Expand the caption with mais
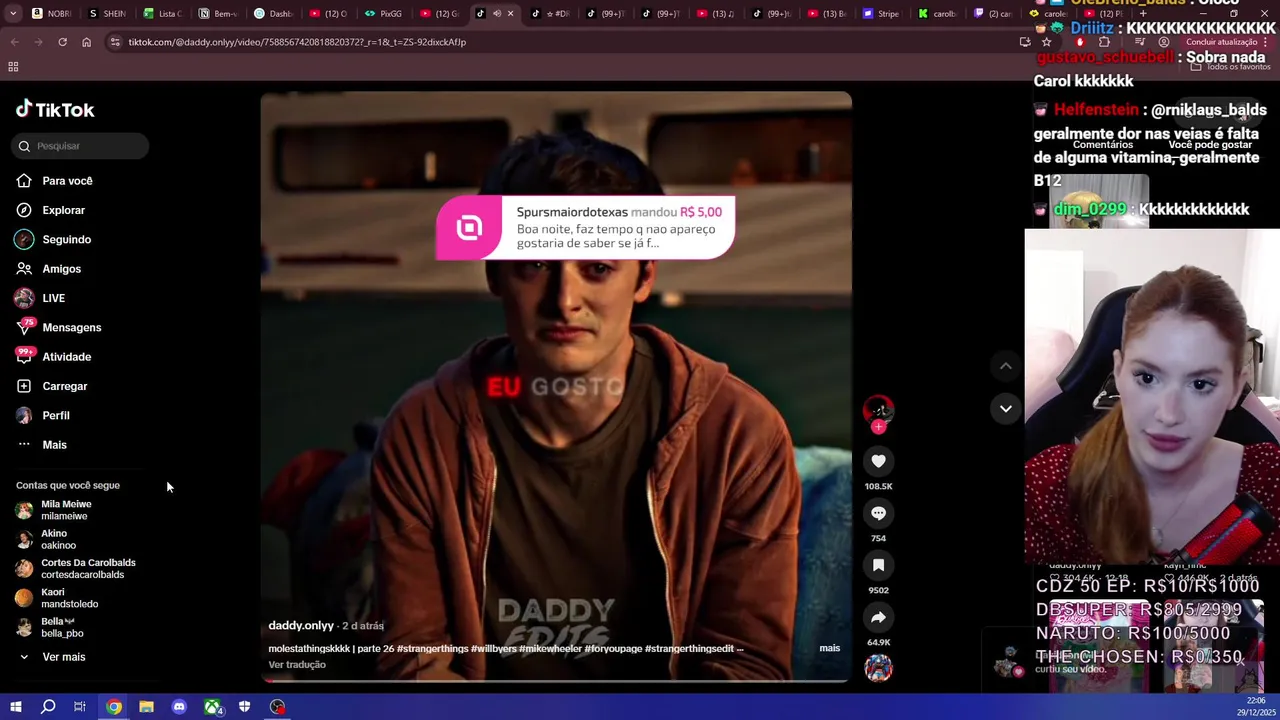Screen dimensions: 1280x720 point(830,648)
